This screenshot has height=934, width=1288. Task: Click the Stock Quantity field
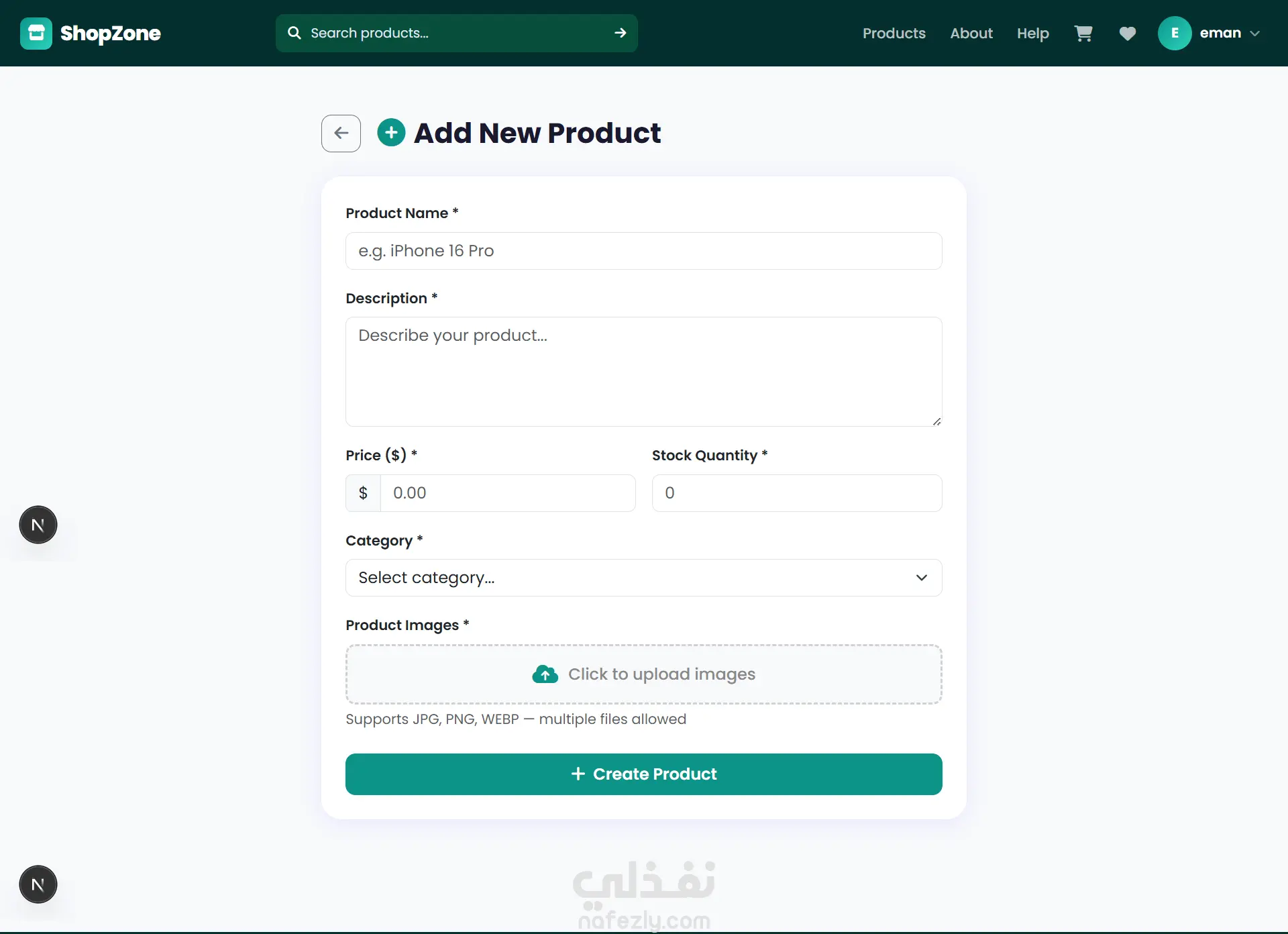tap(797, 493)
